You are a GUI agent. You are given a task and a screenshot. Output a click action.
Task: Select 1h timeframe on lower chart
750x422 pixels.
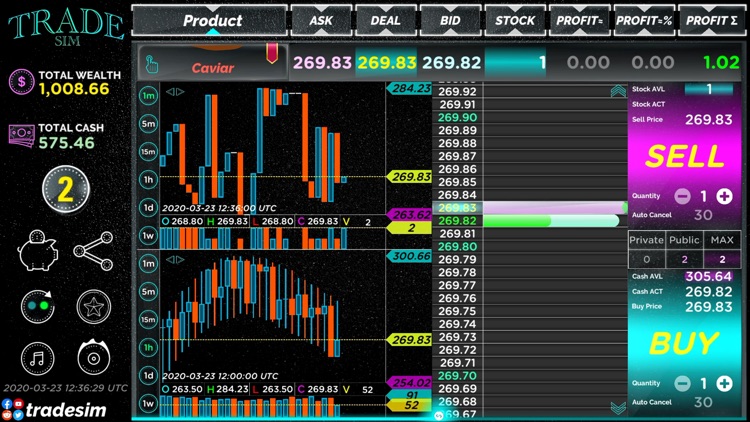point(148,347)
